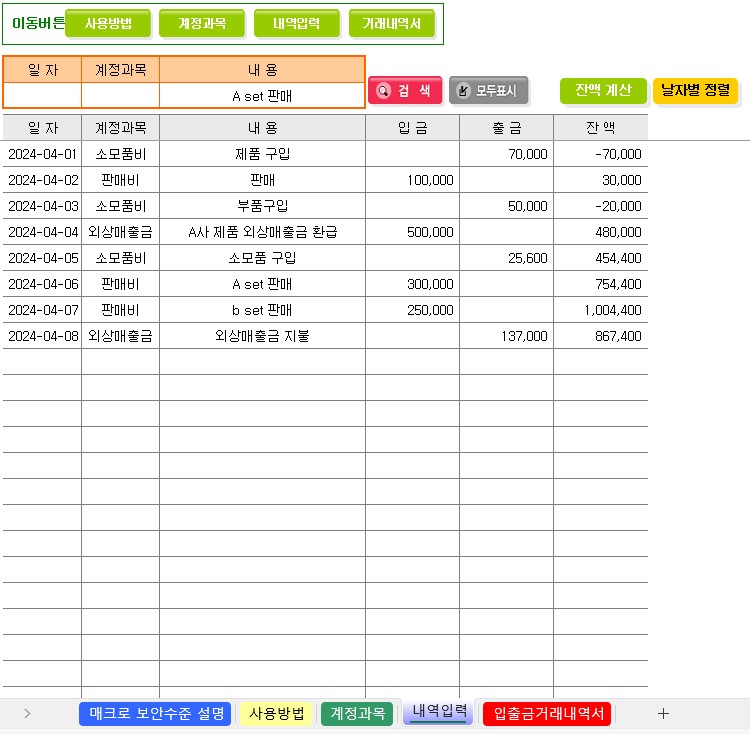
Task: Open 거래내역서 with the green button
Action: (392, 23)
